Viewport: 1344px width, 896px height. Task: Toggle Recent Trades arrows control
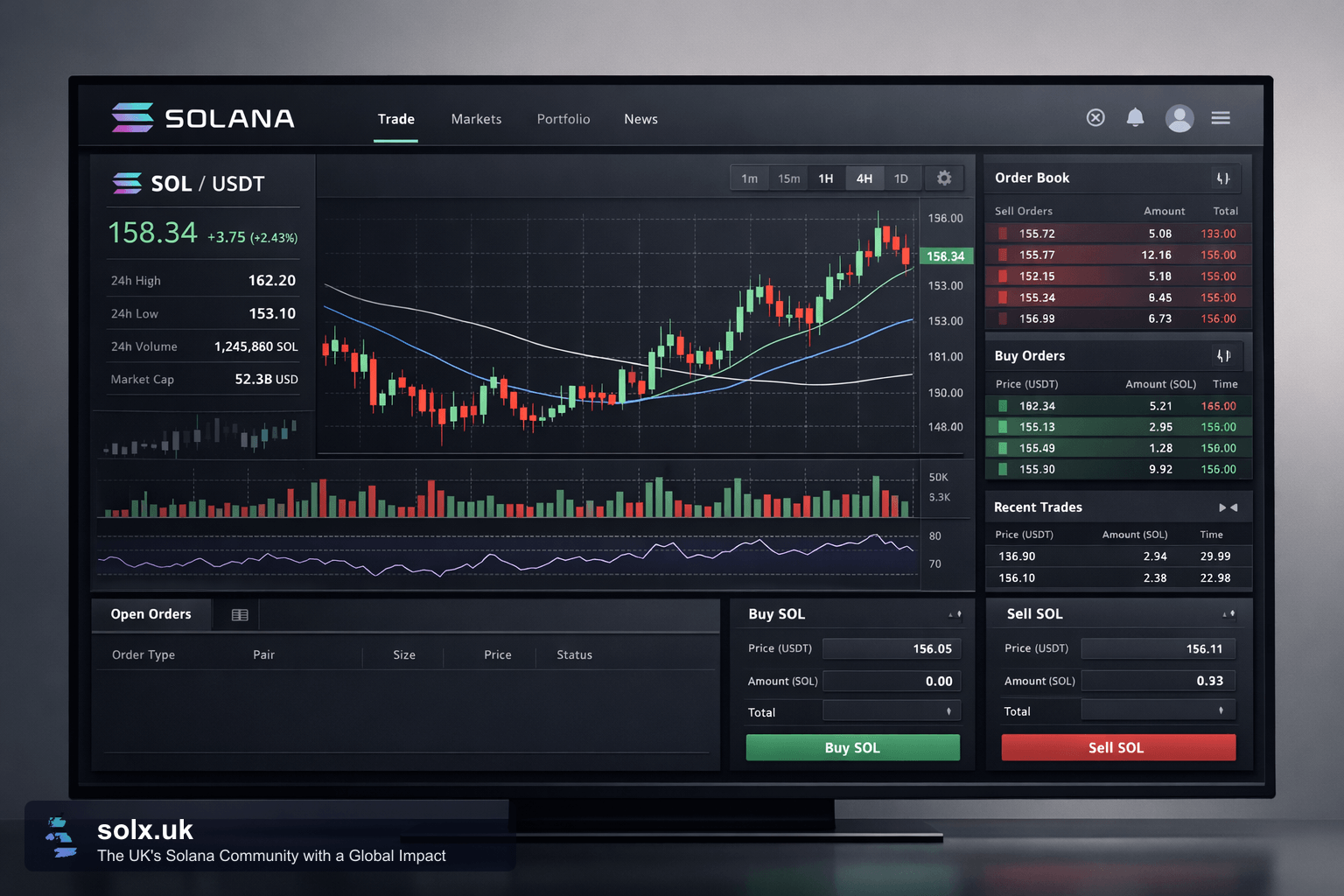pyautogui.click(x=1228, y=507)
